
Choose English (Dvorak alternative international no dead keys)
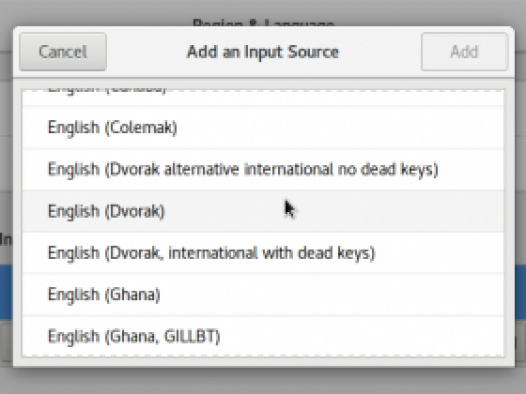coord(263,170)
